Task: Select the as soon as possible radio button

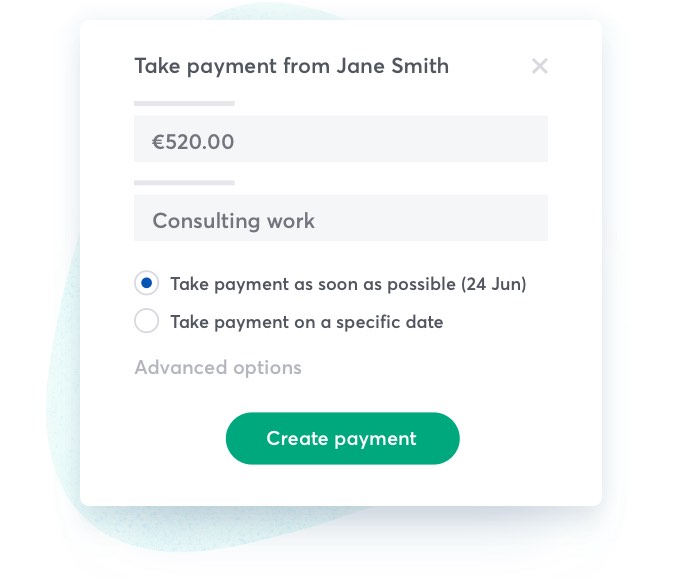Action: [x=146, y=283]
